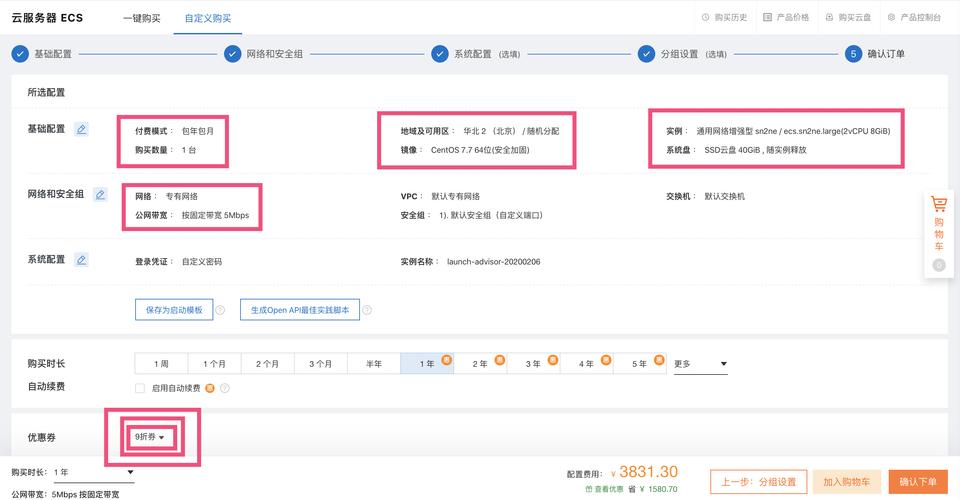Screen dimensions: 960x500
Task: Go to the 基础配置 step label
Action: coord(53,54)
